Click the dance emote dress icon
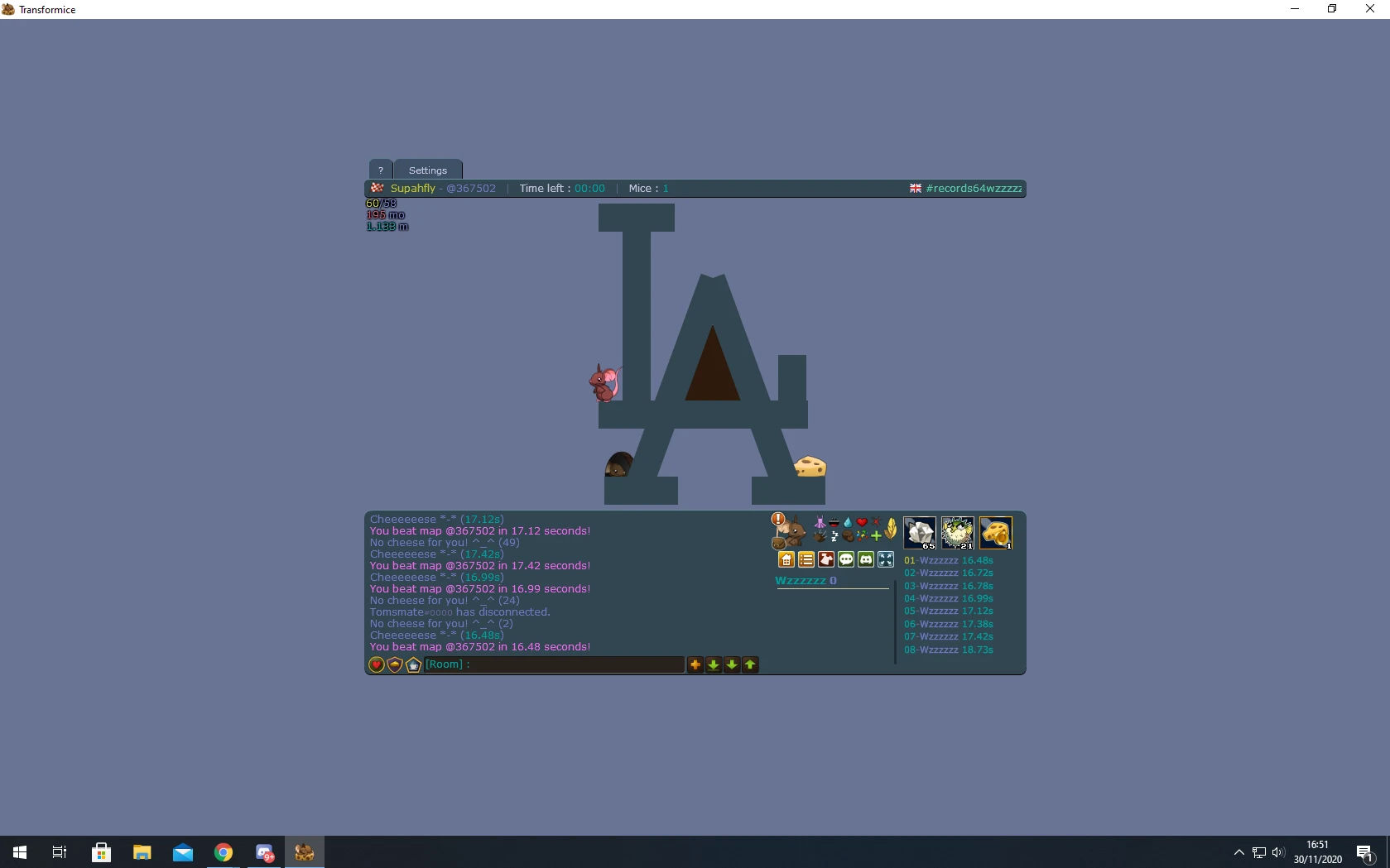This screenshot has width=1390, height=868. (x=820, y=522)
